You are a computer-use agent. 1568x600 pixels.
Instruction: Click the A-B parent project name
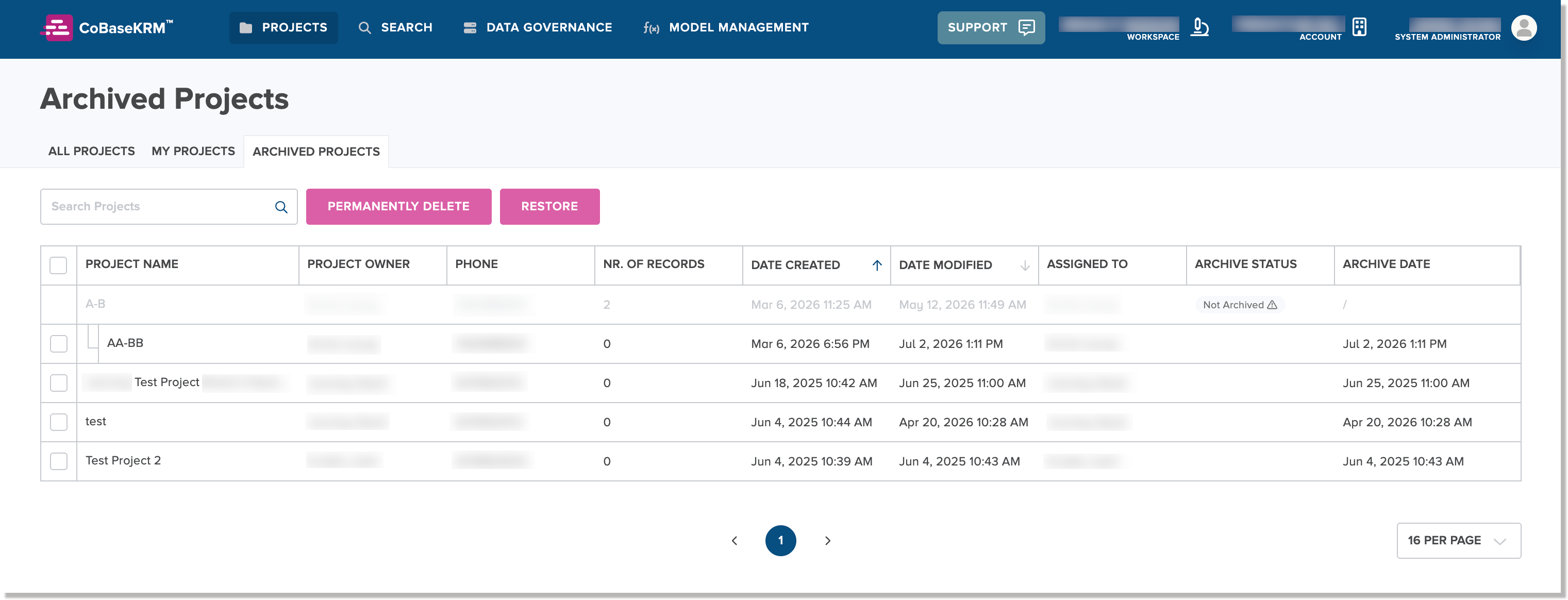click(95, 304)
